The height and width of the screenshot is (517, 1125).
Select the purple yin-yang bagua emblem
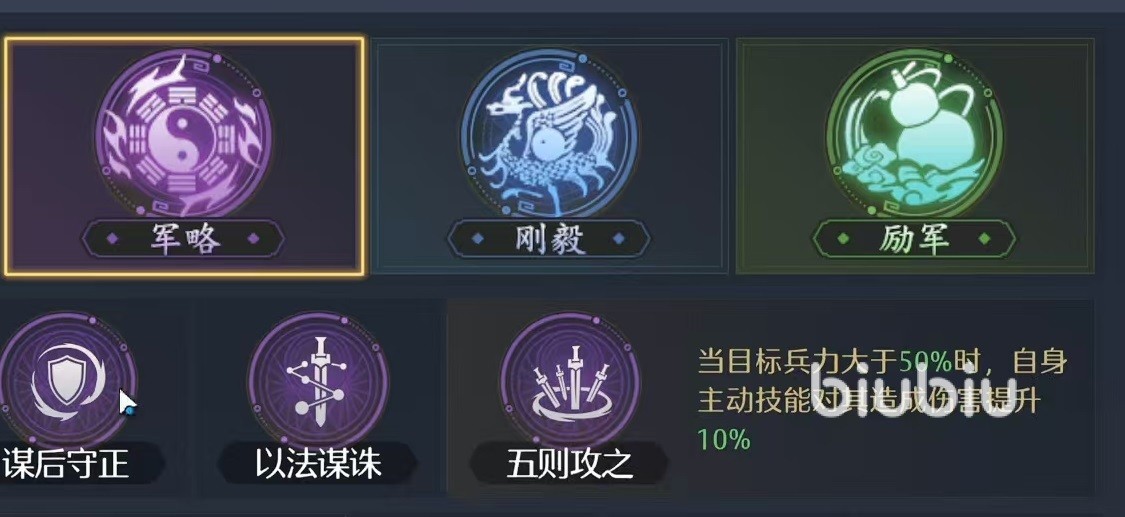[184, 134]
